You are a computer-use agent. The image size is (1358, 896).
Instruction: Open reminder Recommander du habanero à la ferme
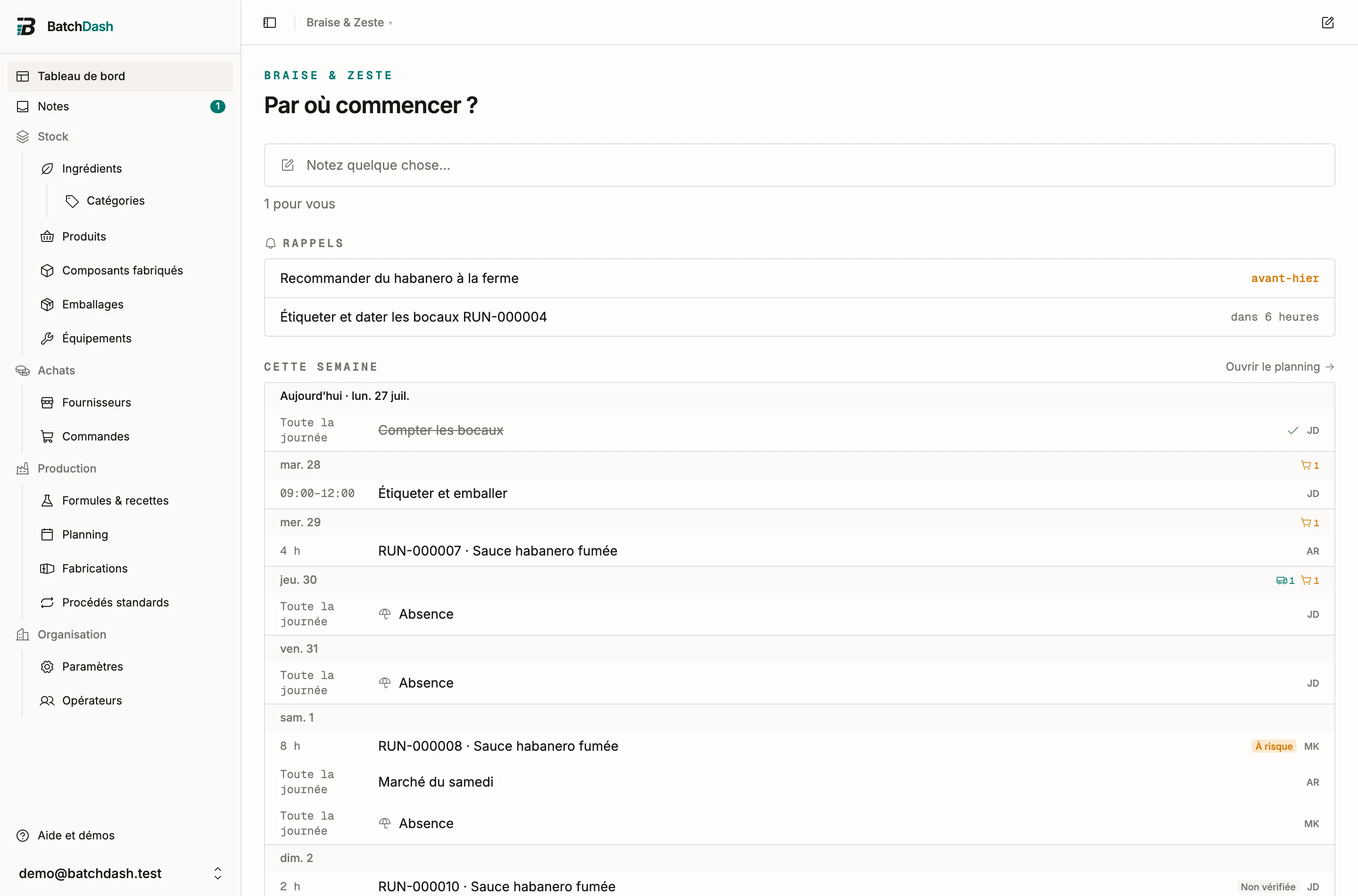[799, 278]
